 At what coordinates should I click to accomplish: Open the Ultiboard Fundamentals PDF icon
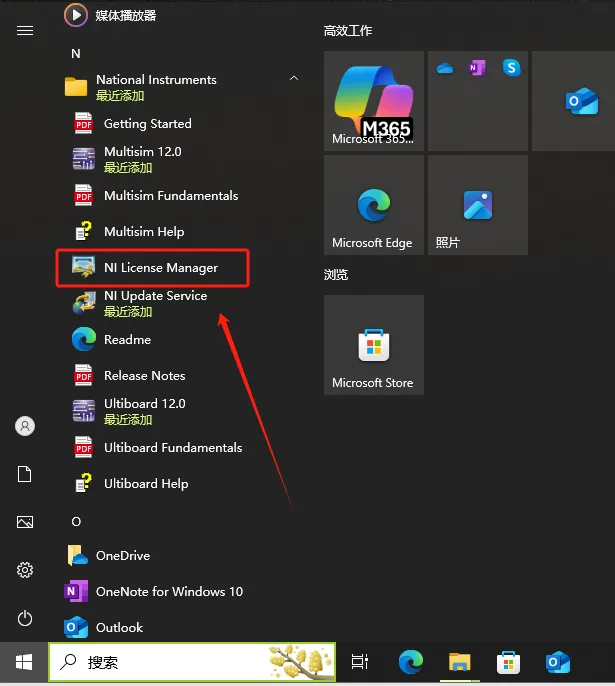point(84,447)
